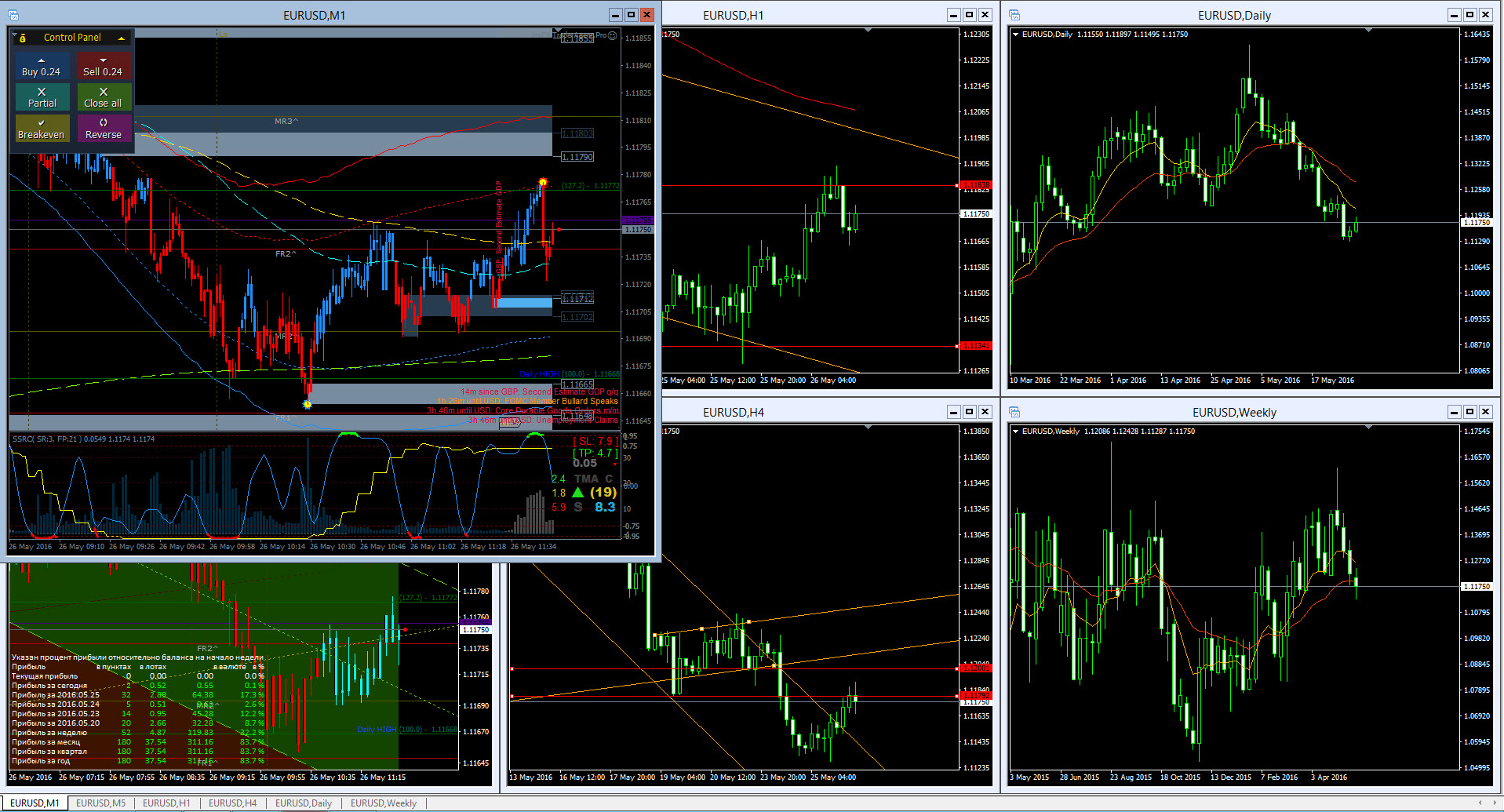Click the FOMC Member Bullard Speaks news line

(527, 401)
